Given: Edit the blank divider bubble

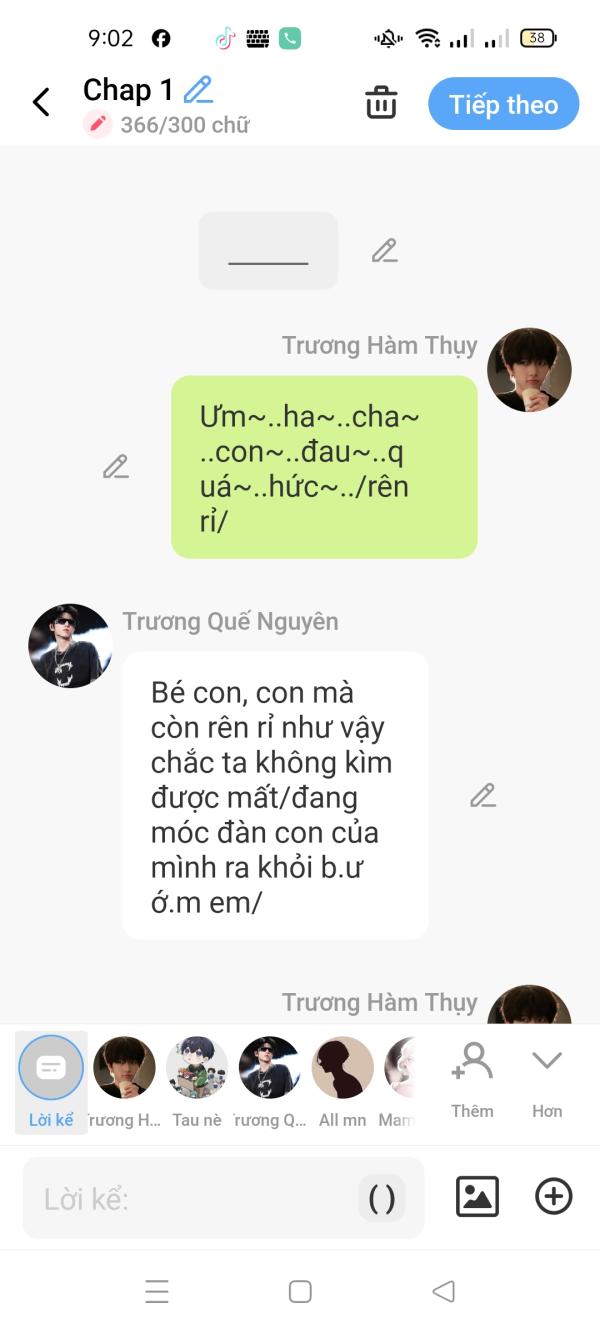Looking at the screenshot, I should click(384, 251).
